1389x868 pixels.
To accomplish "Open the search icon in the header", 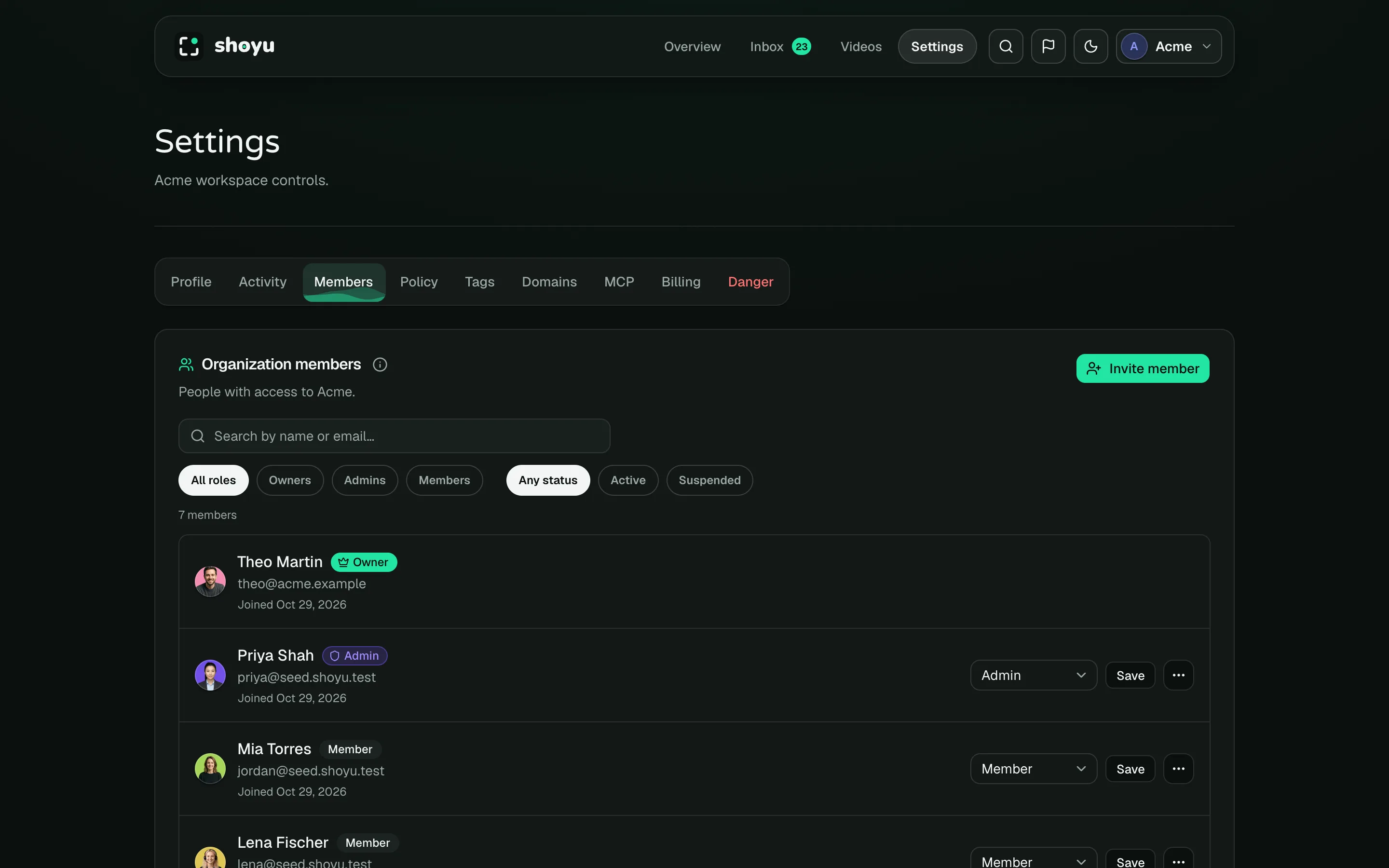I will point(1006,46).
